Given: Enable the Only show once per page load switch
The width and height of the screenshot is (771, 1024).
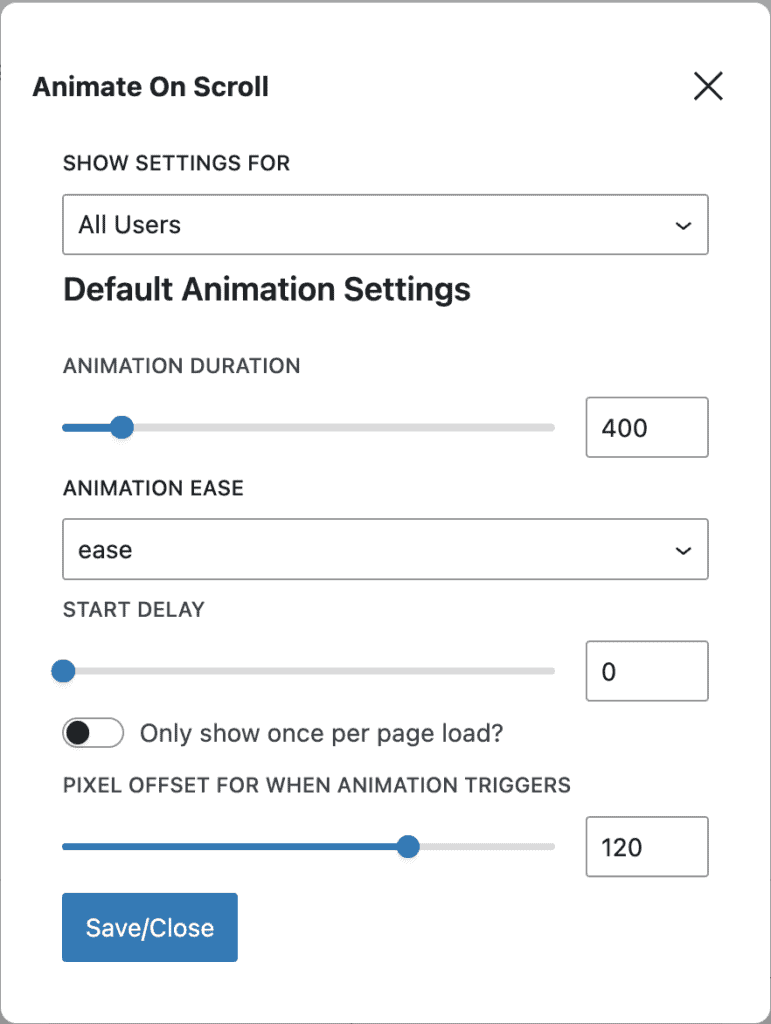Looking at the screenshot, I should point(93,734).
